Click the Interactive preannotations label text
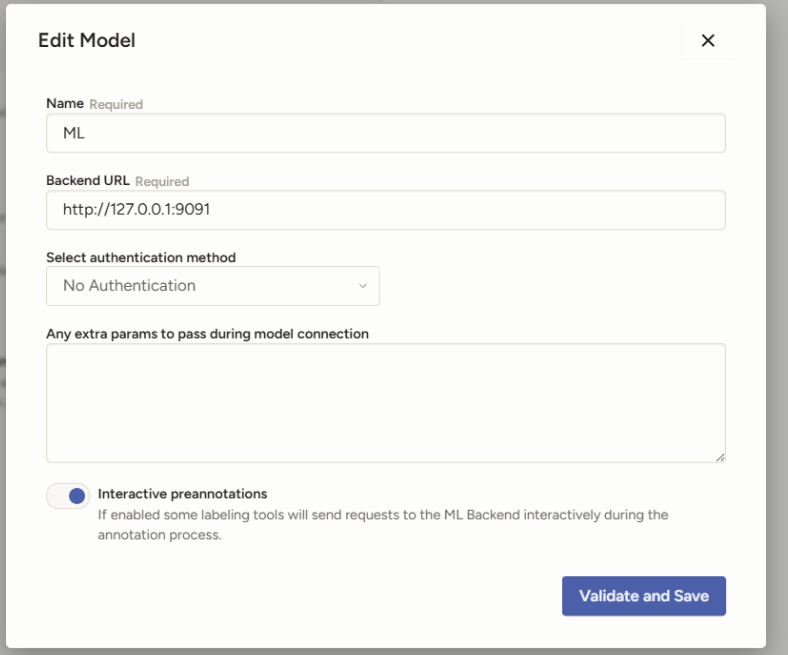 tap(182, 494)
